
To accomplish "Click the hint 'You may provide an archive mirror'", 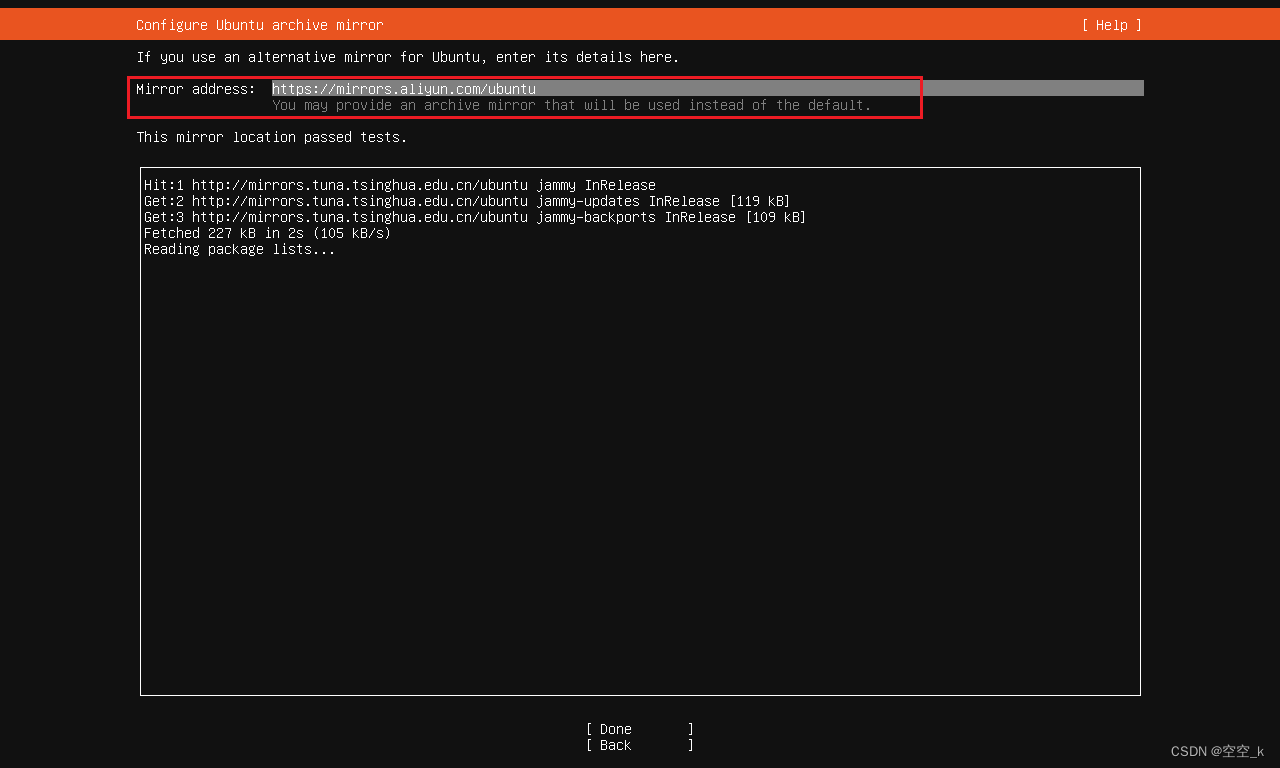I will point(571,105).
